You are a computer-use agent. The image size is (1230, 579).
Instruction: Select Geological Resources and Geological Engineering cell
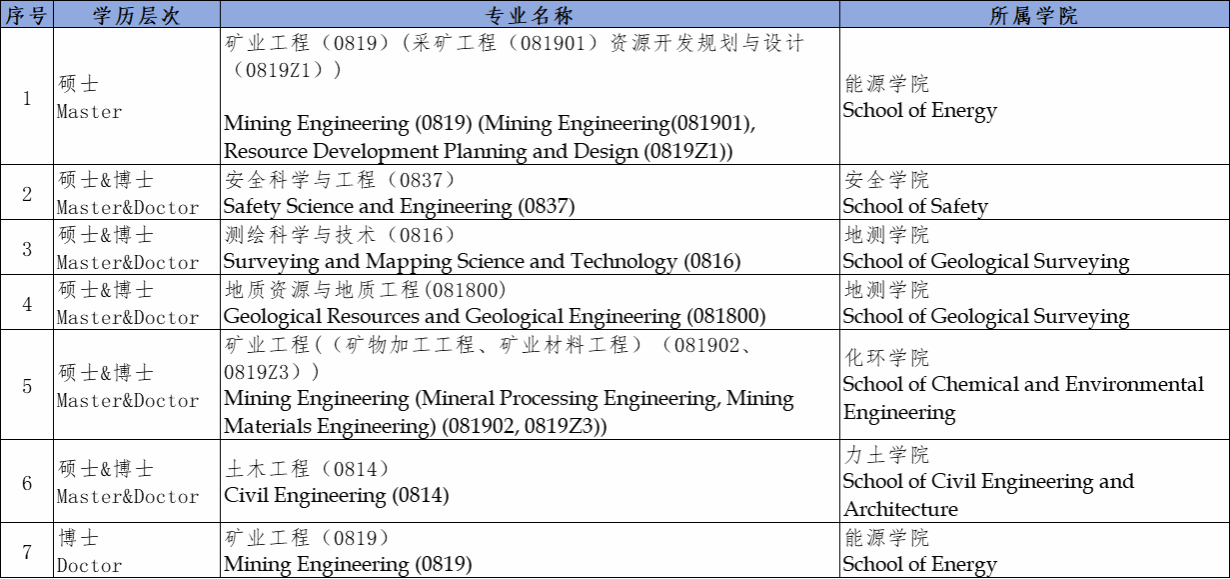pos(494,317)
